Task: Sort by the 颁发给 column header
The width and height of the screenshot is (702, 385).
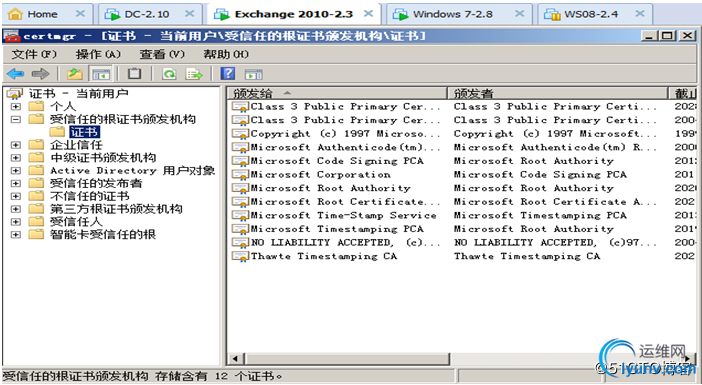Action: (338, 93)
